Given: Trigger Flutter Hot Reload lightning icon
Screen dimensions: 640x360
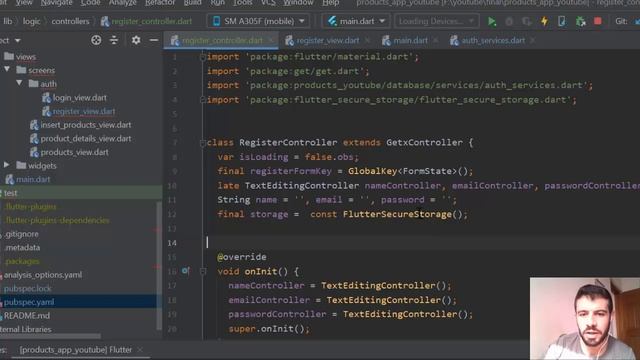Looking at the screenshot, I should (x=544, y=21).
